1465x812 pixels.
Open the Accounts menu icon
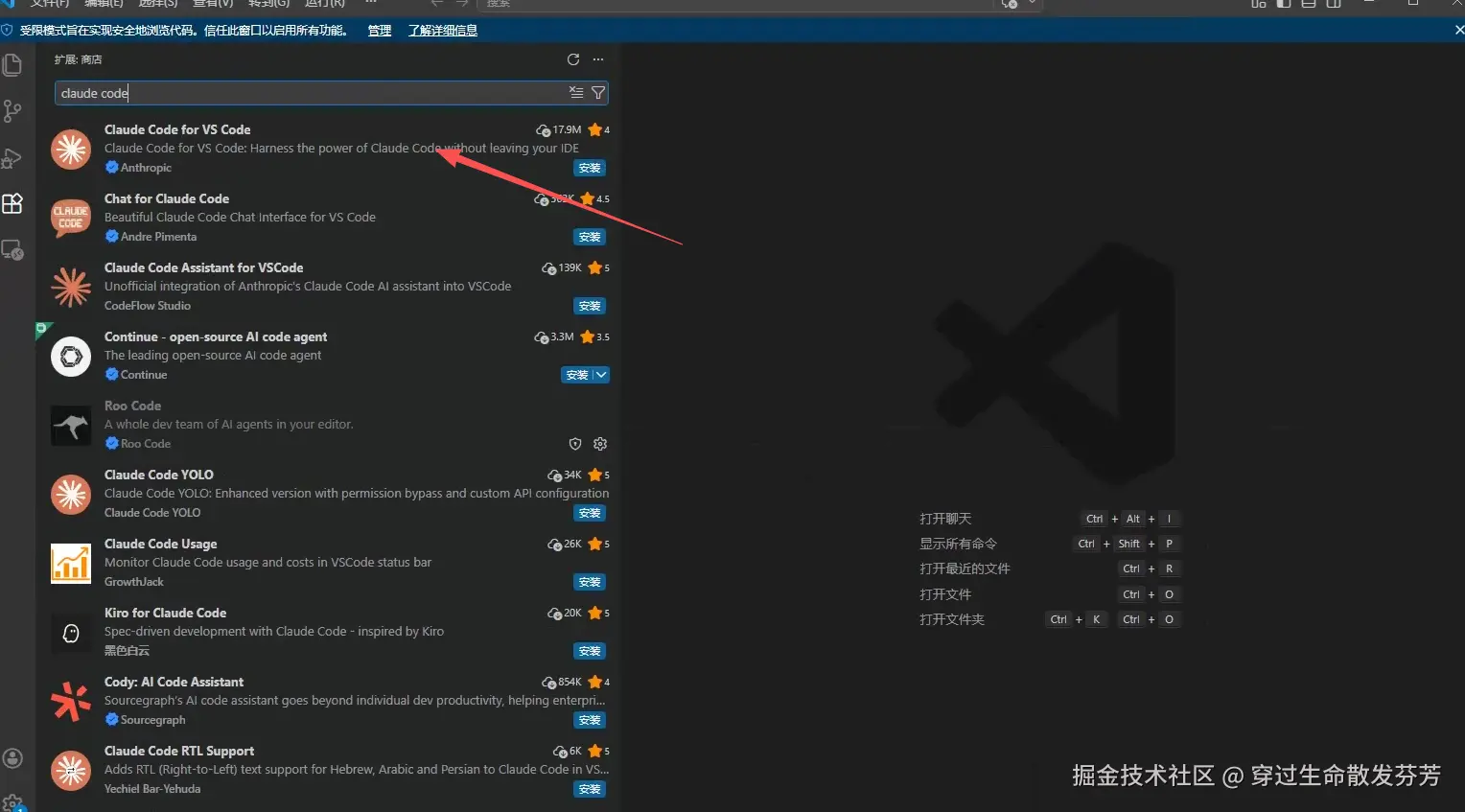click(12, 758)
